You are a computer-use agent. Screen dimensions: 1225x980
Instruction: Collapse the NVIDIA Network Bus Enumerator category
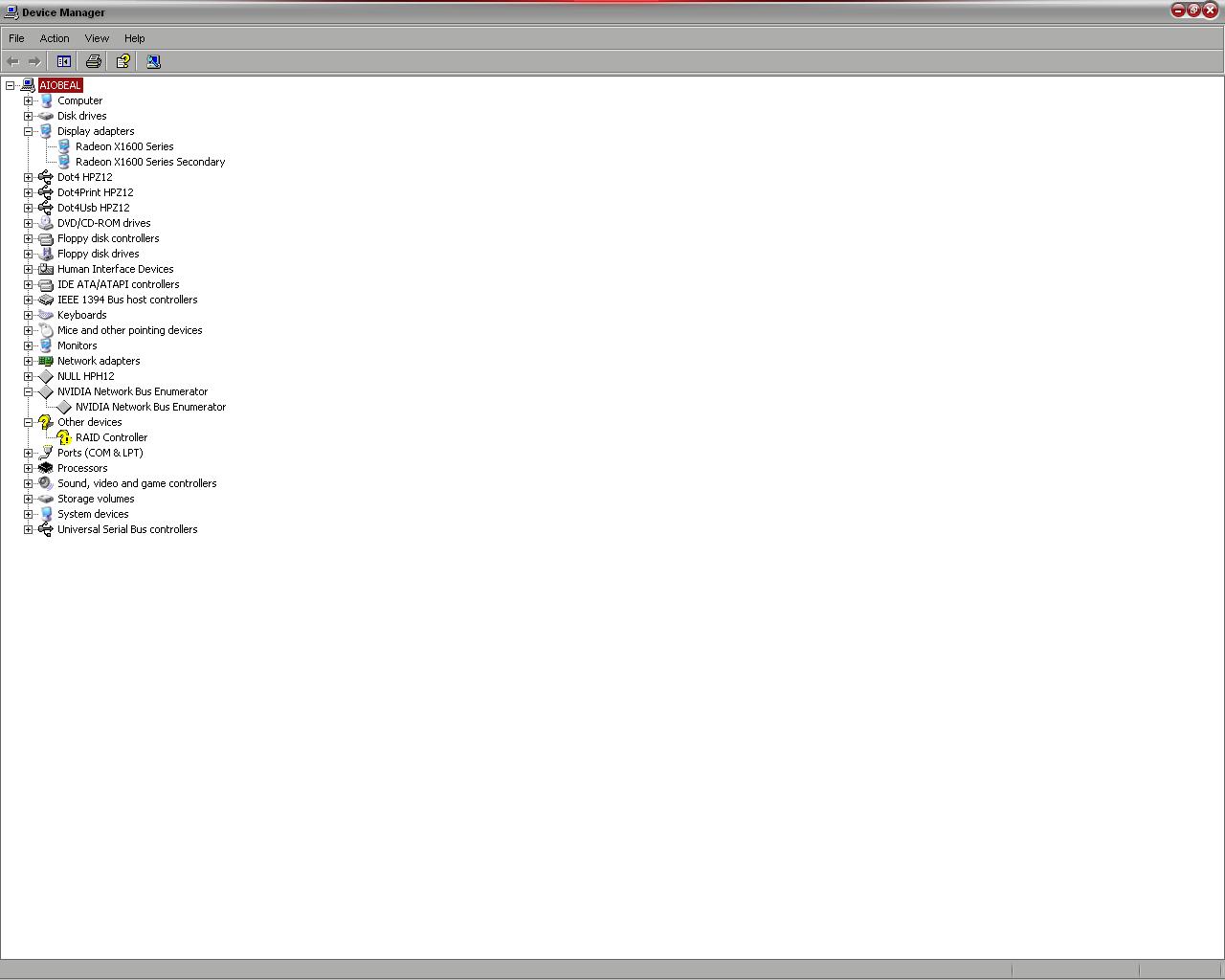(29, 391)
